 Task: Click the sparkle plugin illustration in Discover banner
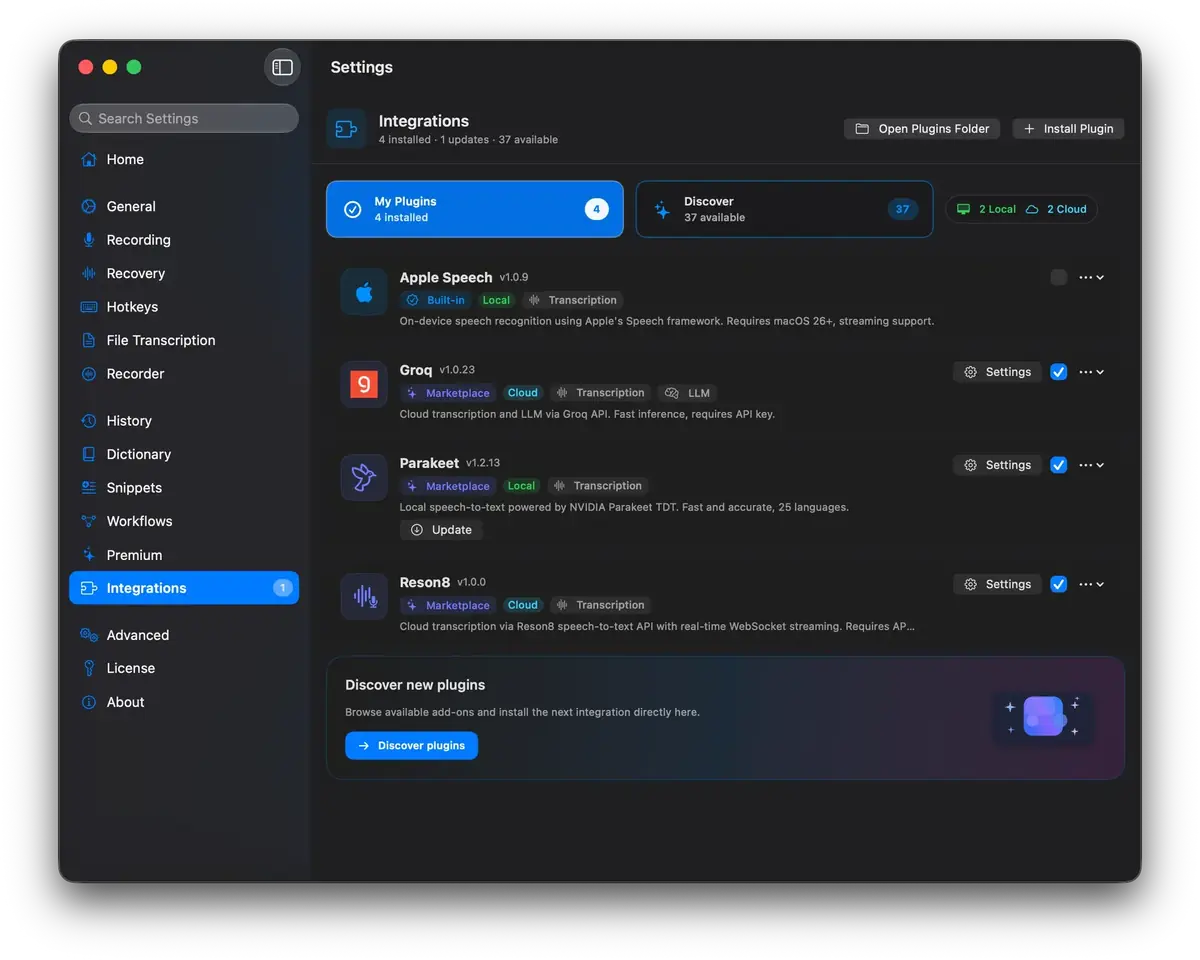pyautogui.click(x=1043, y=717)
